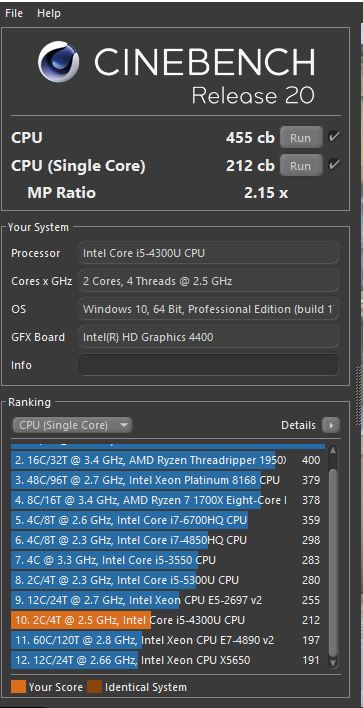Select the AMD Ryzen Threadripper 1950X ranking row
Screen dimensions: 363x708
167,460
